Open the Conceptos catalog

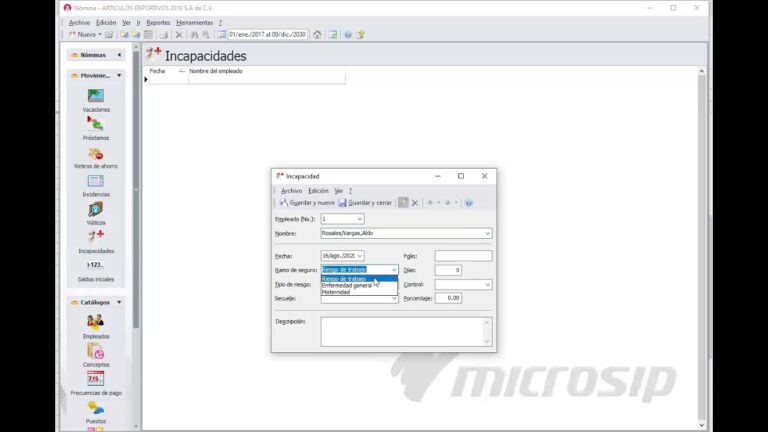coord(96,355)
